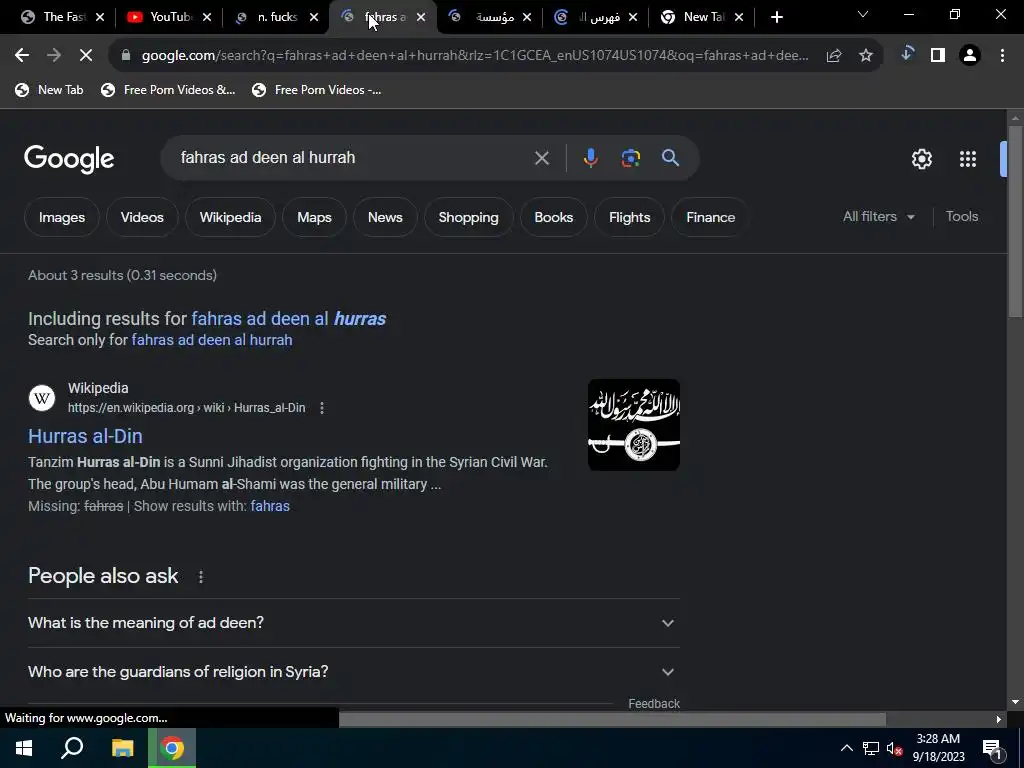Click the horizontal scrollbar thumb
Viewport: 1024px width, 768px height.
click(x=613, y=720)
